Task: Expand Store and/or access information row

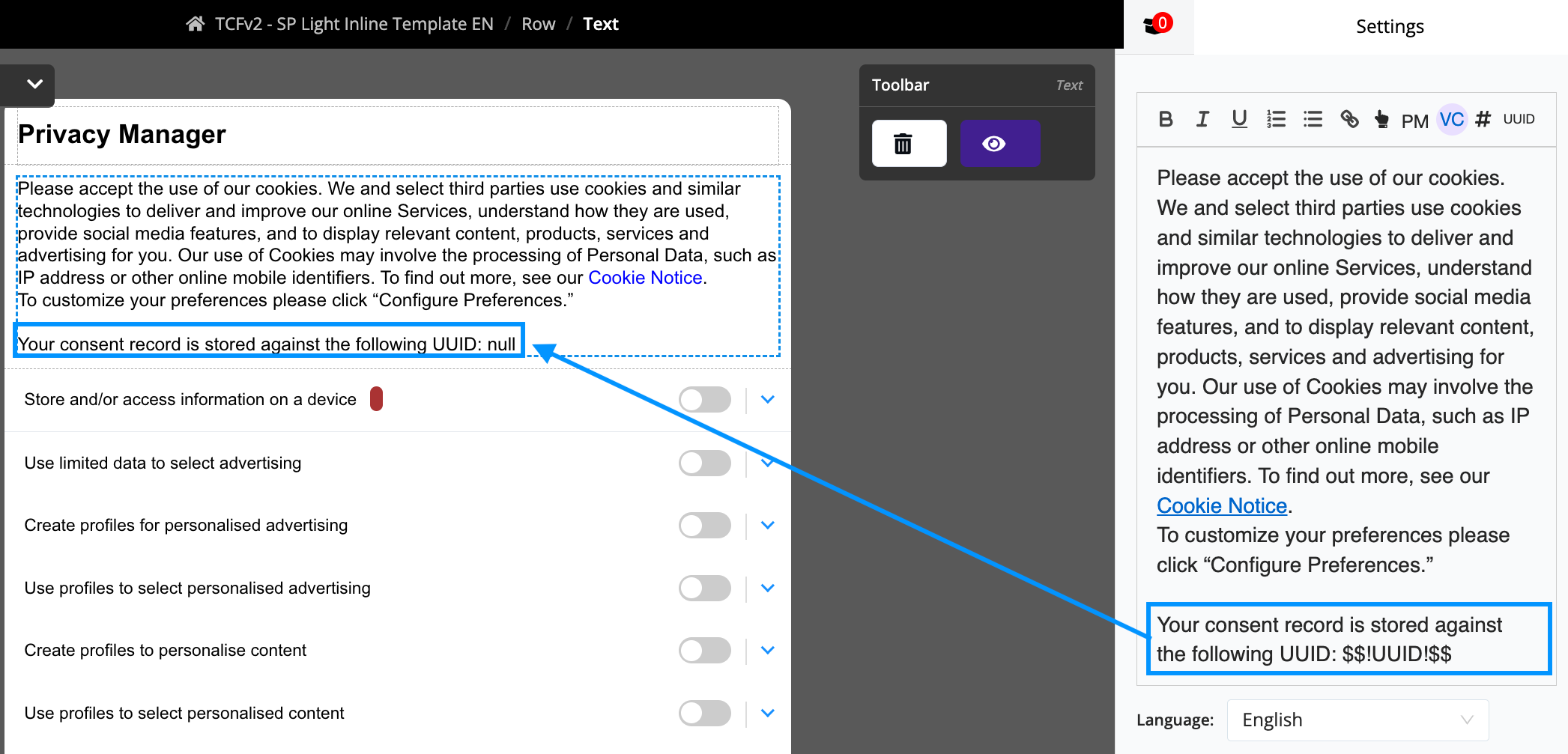Action: tap(767, 400)
